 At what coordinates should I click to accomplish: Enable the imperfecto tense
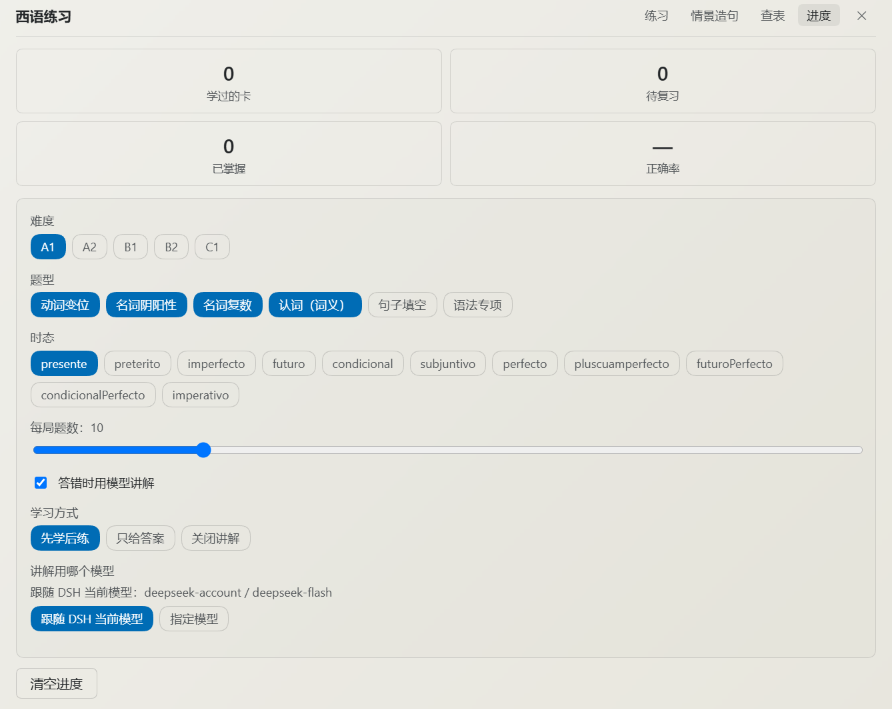point(216,364)
